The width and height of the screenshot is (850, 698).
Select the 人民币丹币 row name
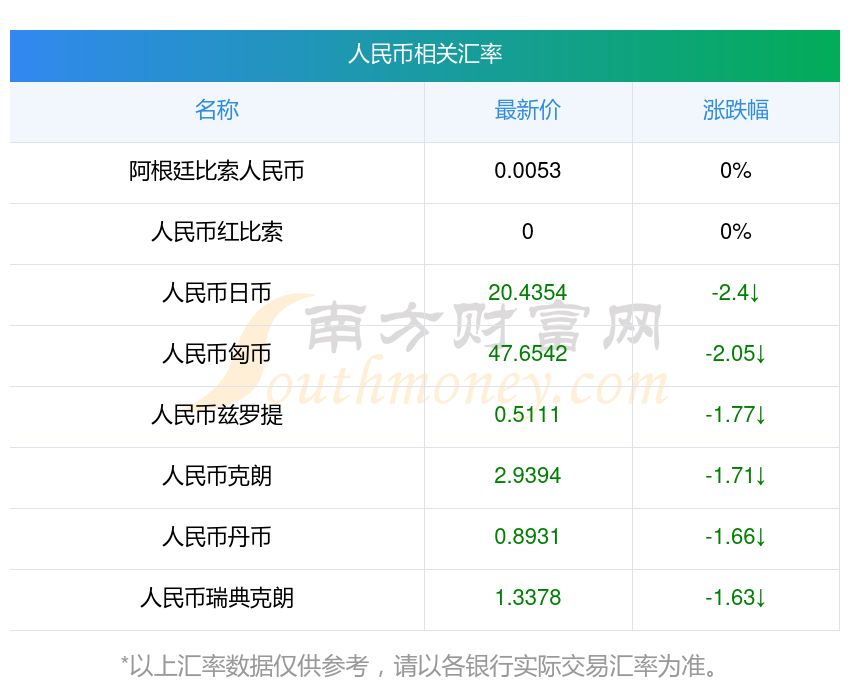pos(217,537)
